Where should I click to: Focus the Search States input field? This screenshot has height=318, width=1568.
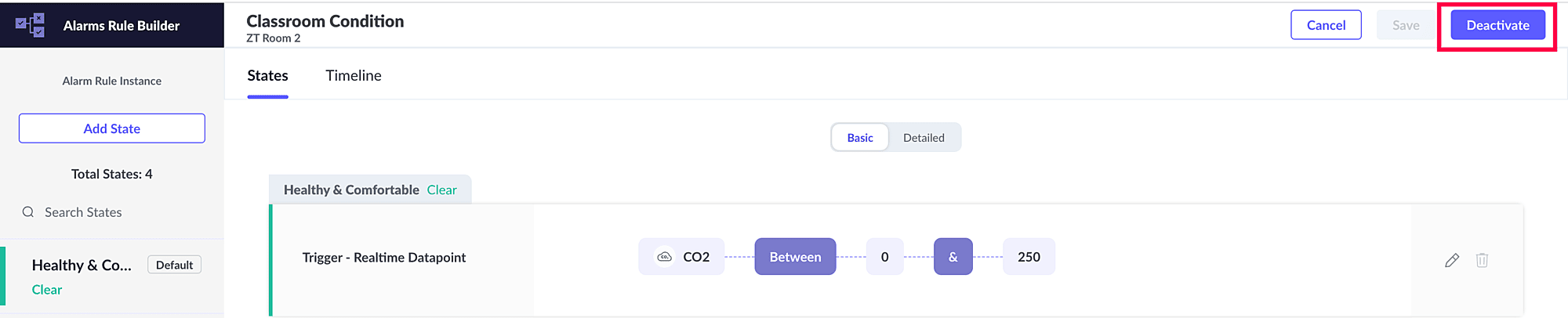tap(118, 212)
